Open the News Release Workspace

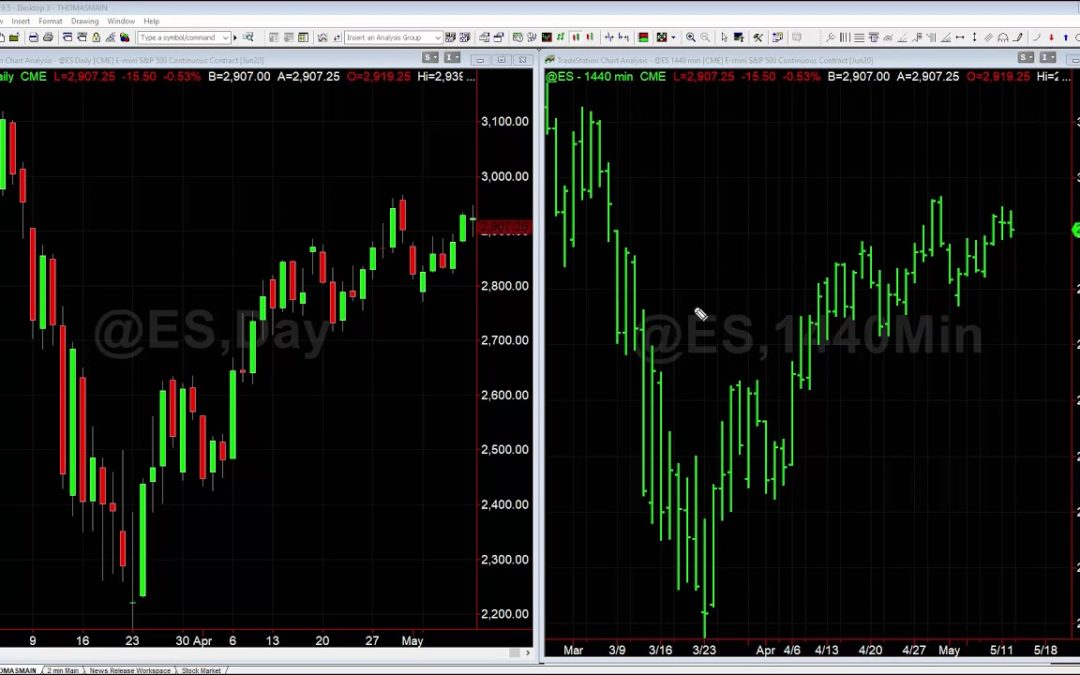pos(130,668)
